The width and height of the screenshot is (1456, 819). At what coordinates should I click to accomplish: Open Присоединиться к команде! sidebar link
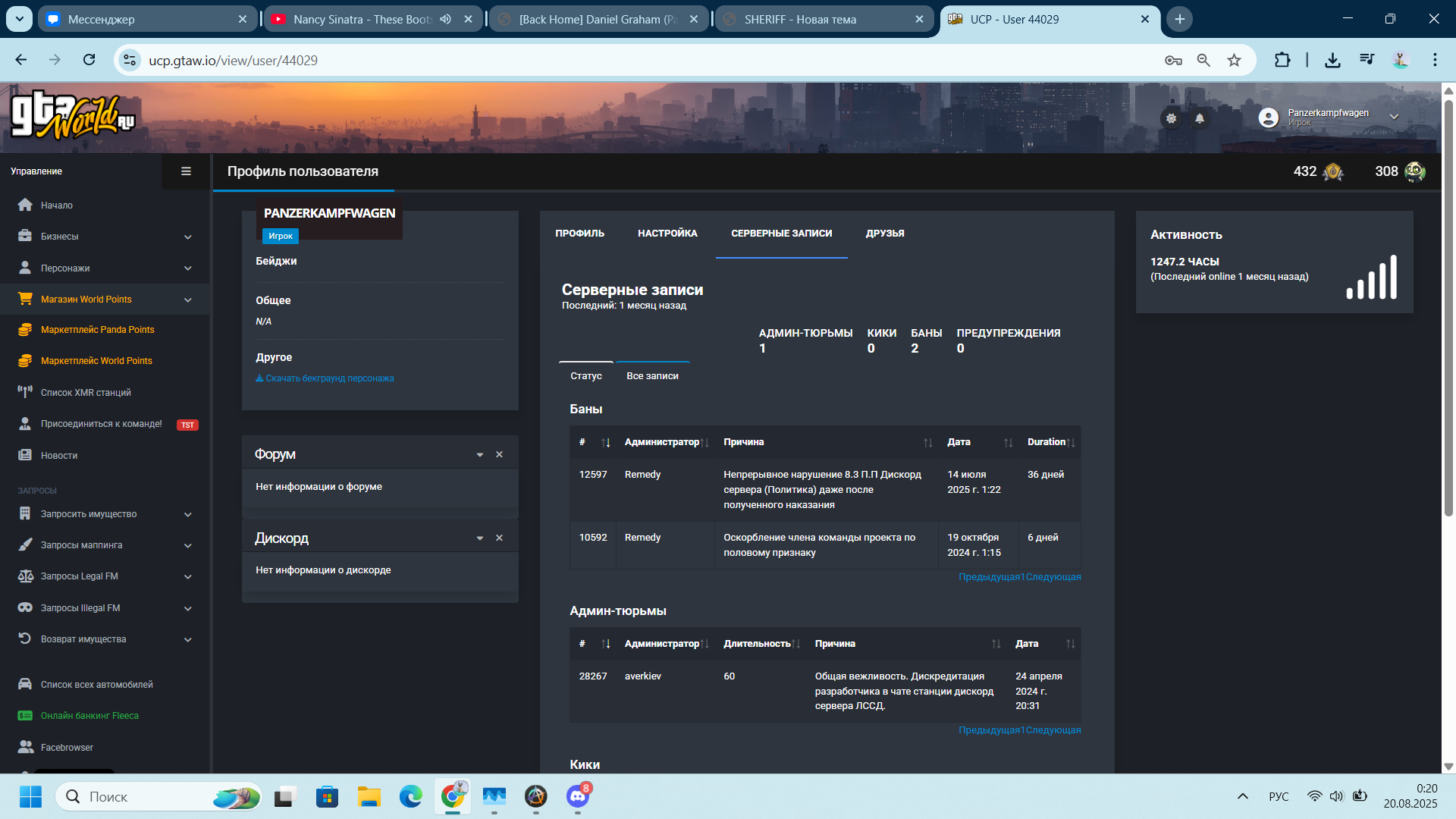[x=102, y=424]
